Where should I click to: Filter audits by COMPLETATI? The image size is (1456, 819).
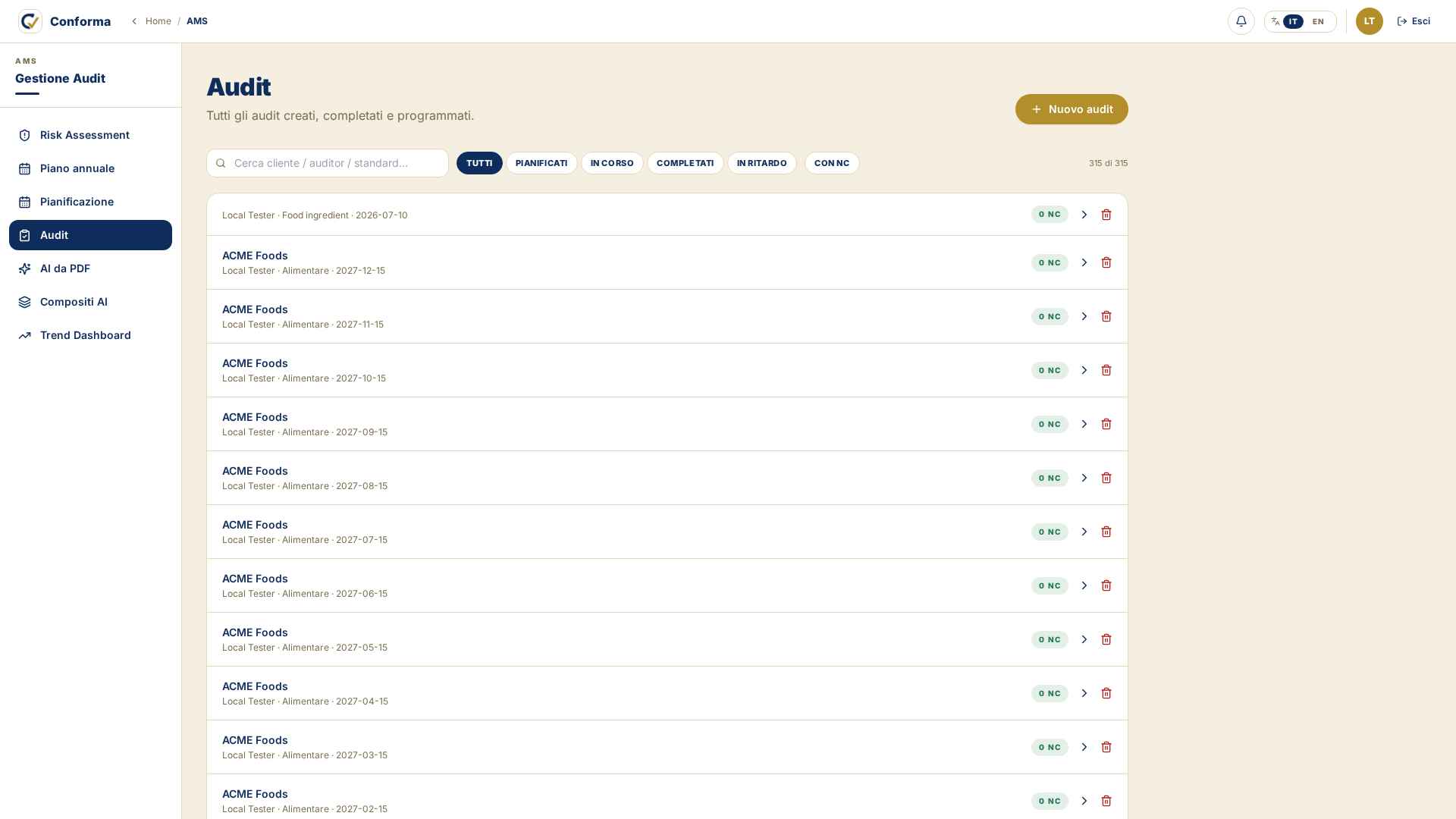tap(685, 163)
